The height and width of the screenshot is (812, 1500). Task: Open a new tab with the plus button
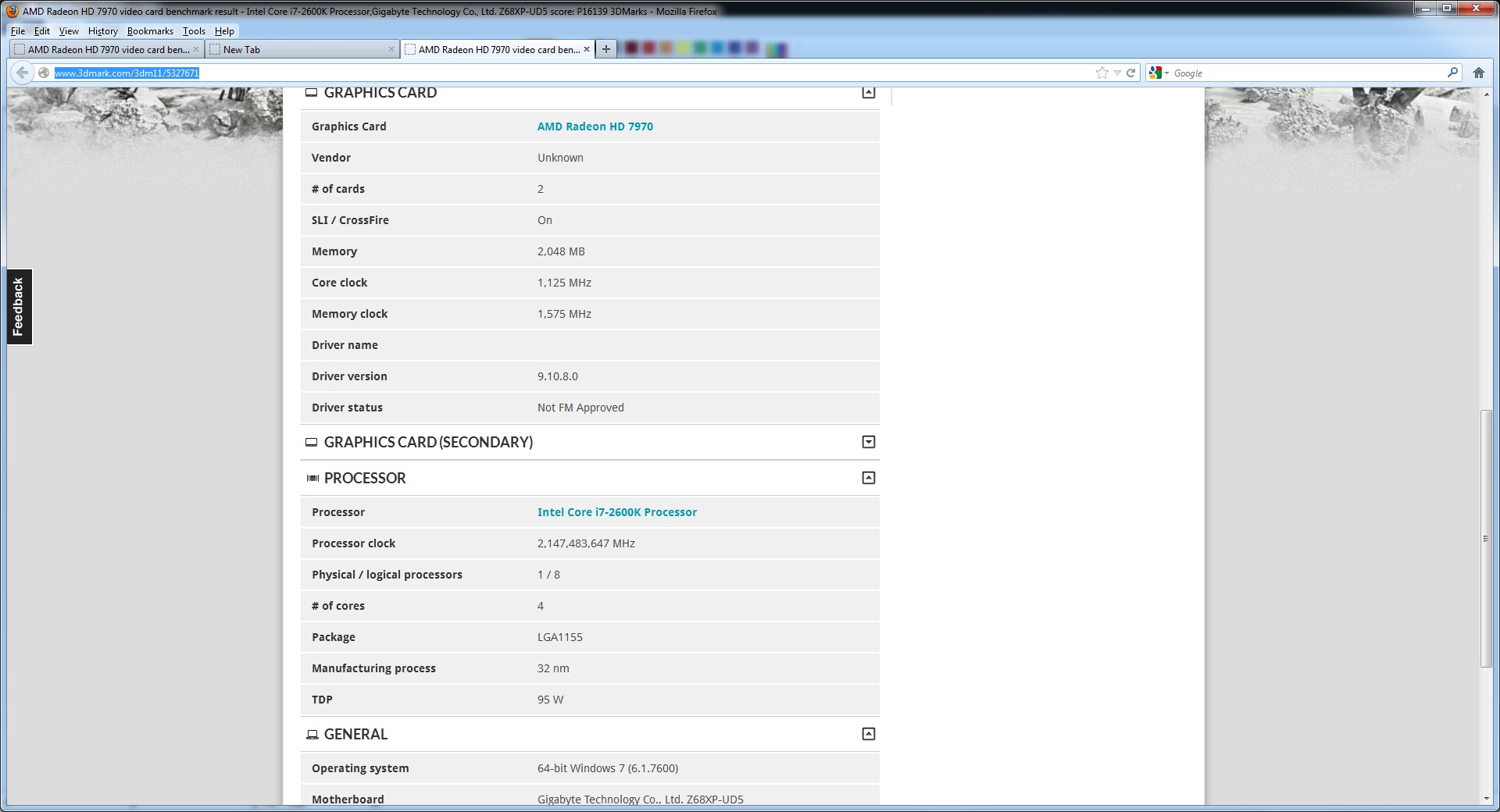pyautogui.click(x=605, y=49)
